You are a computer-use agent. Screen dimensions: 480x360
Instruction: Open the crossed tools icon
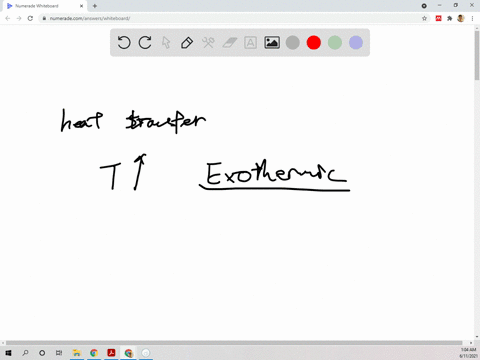[208, 43]
